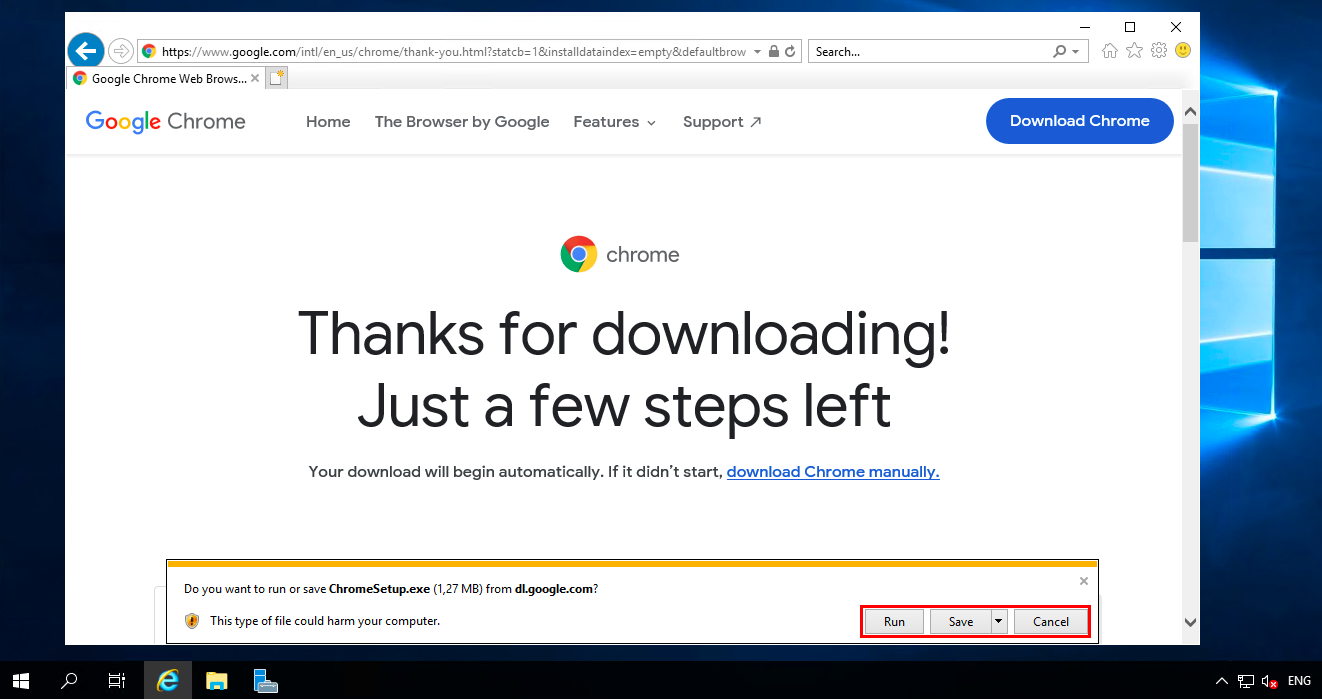Click the Download Chrome button
The height and width of the screenshot is (699, 1322).
pos(1080,121)
